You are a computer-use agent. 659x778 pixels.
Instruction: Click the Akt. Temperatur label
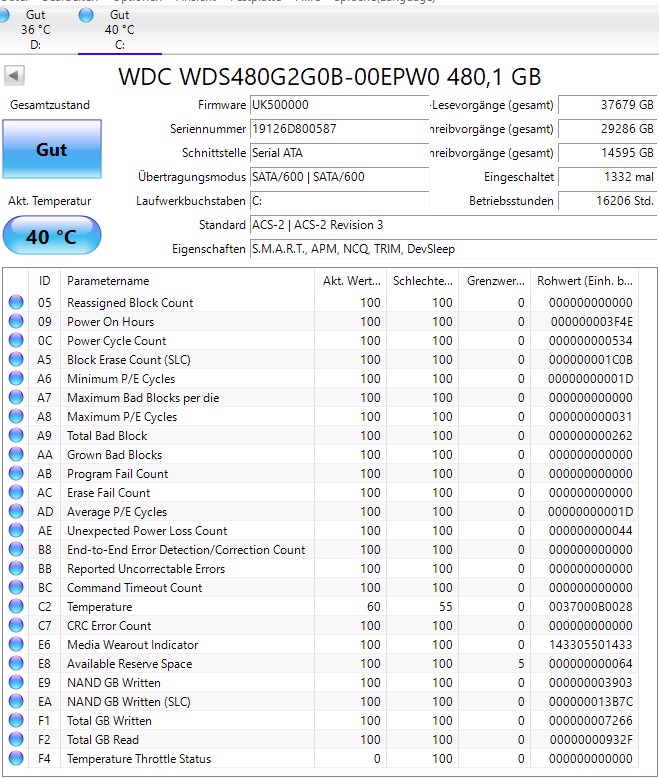coord(50,201)
